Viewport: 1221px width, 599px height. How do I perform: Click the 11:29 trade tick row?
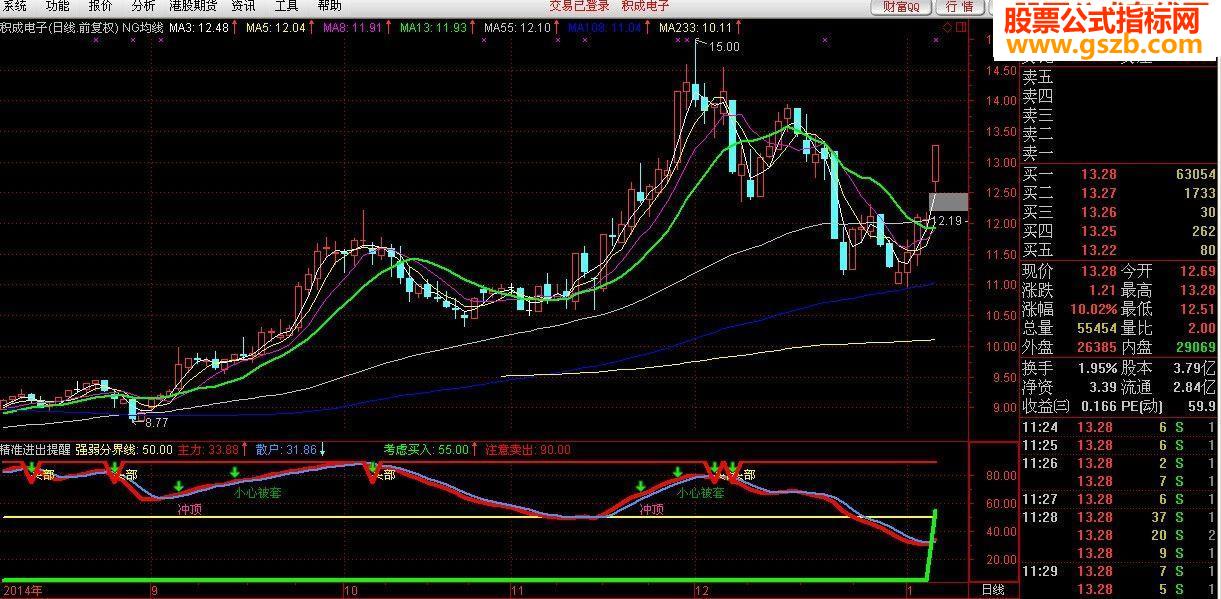[1119, 571]
